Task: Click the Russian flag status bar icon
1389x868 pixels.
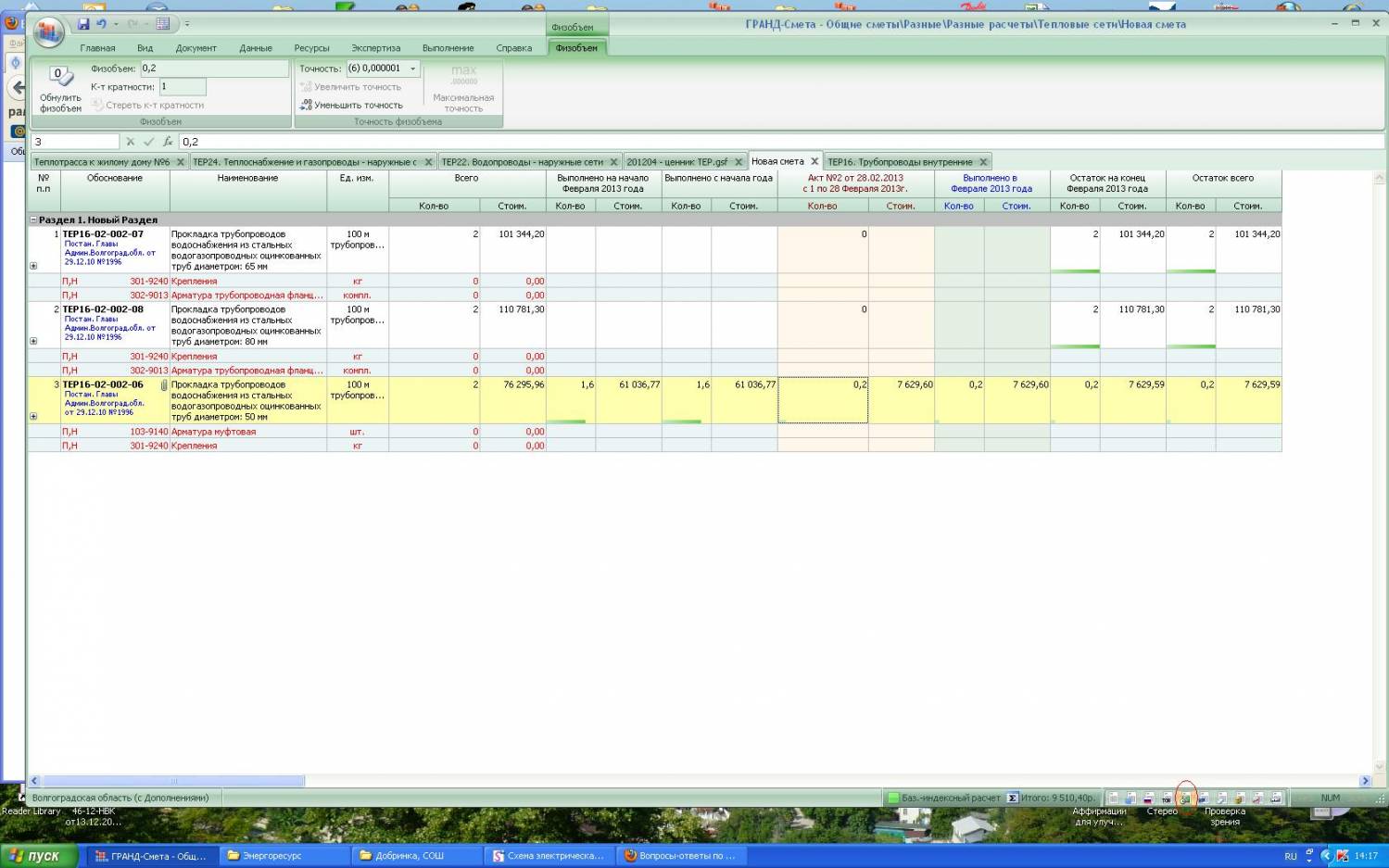Action: (x=1149, y=798)
